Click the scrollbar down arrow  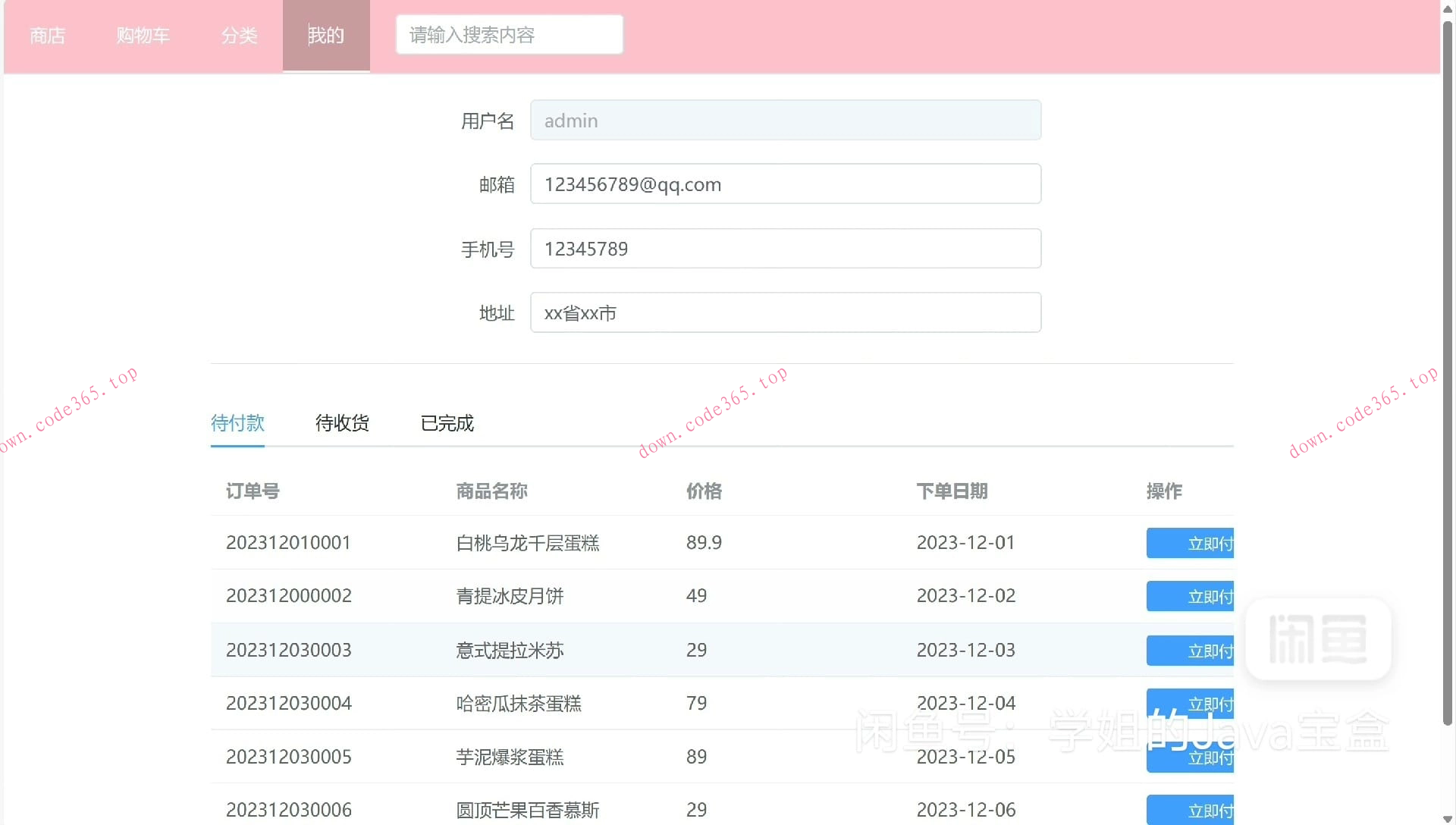pos(1447,817)
